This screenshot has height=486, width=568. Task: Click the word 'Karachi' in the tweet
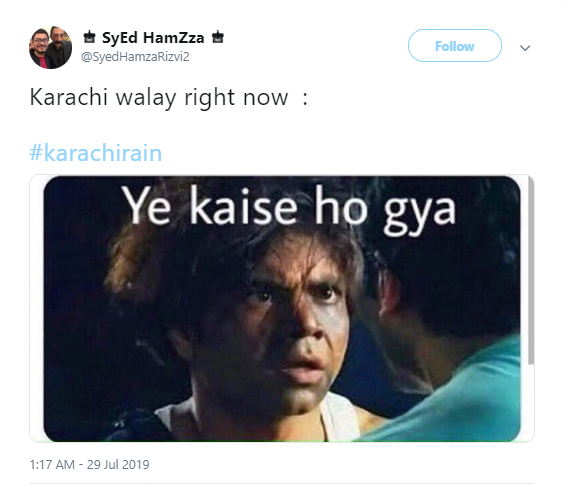[68, 97]
